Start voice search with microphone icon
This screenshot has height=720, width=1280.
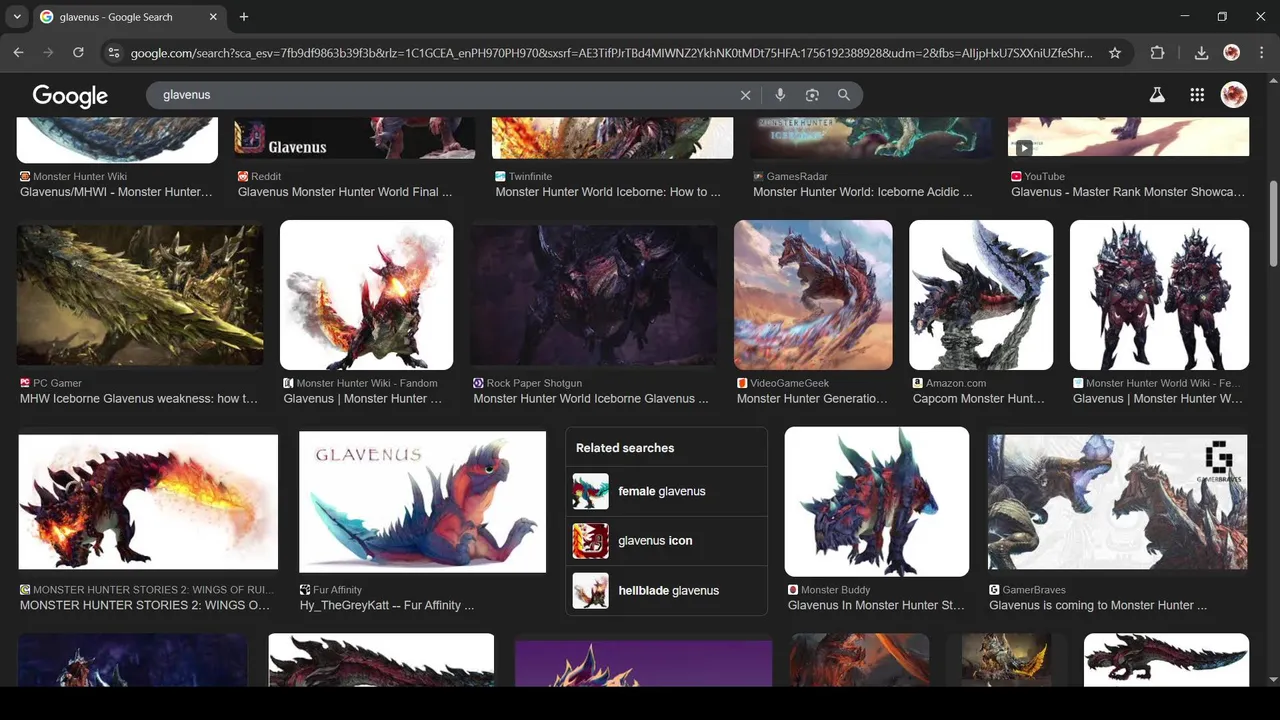tap(780, 95)
